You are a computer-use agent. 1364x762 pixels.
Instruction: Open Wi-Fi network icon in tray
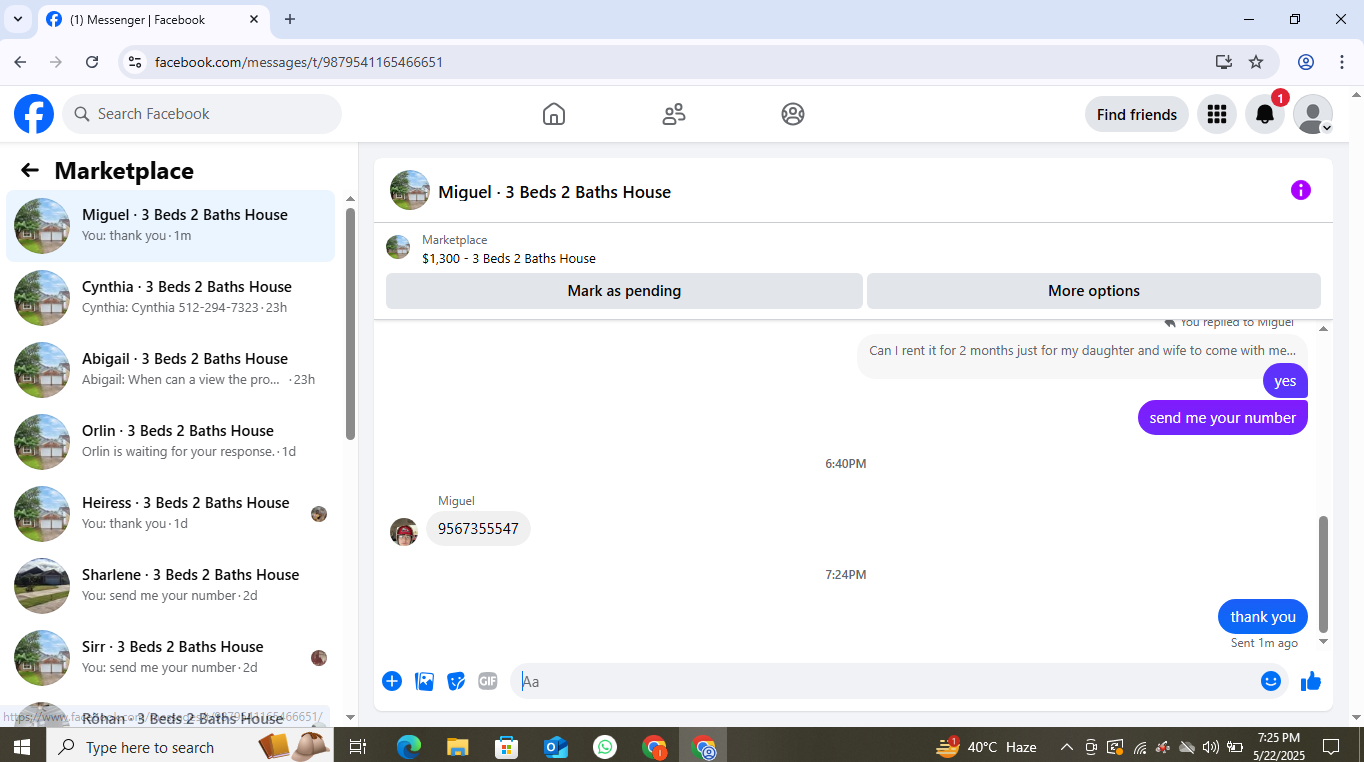pyautogui.click(x=1140, y=747)
